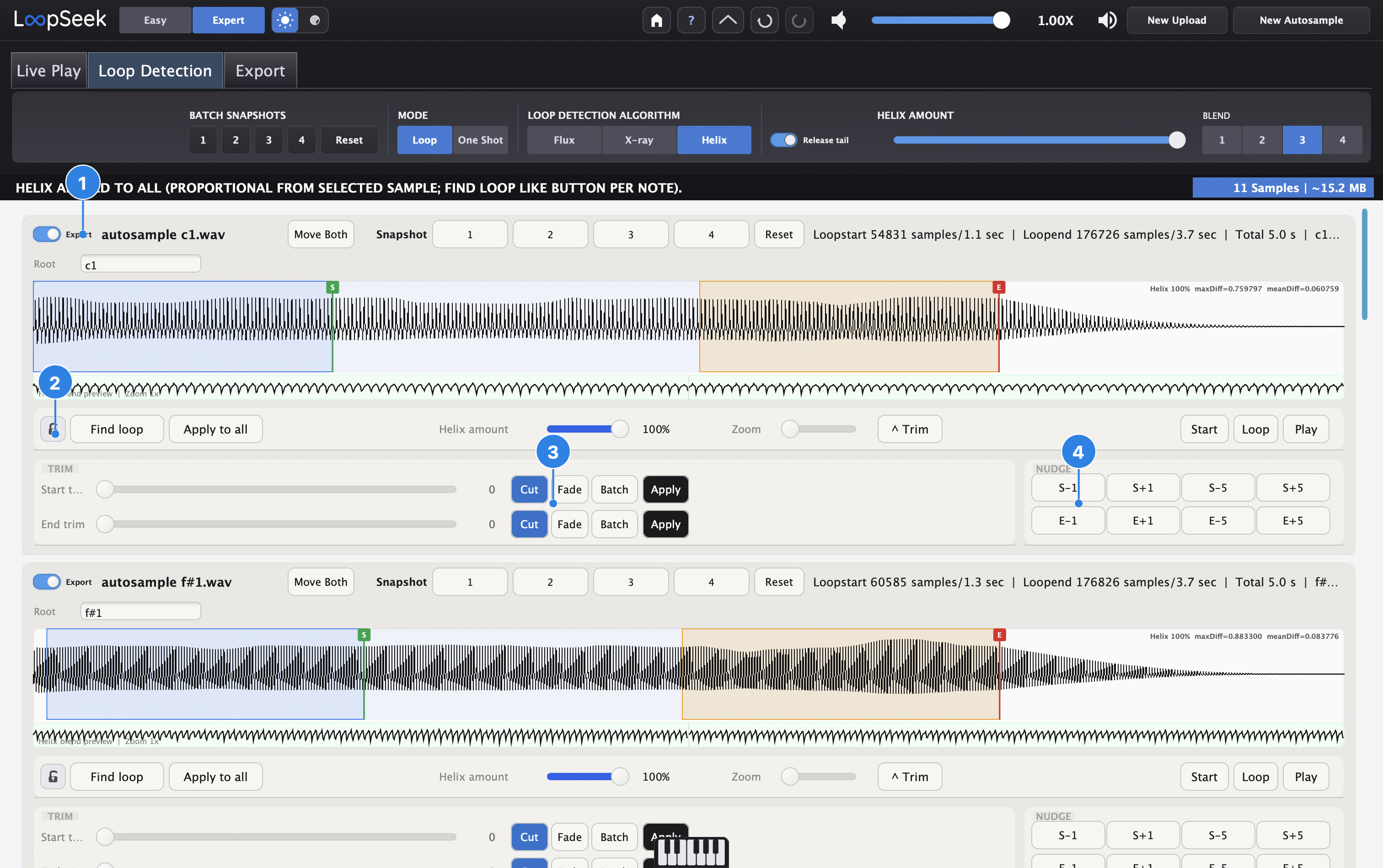Click S+5 nudge button for c1.wav
1383x868 pixels.
click(1292, 488)
